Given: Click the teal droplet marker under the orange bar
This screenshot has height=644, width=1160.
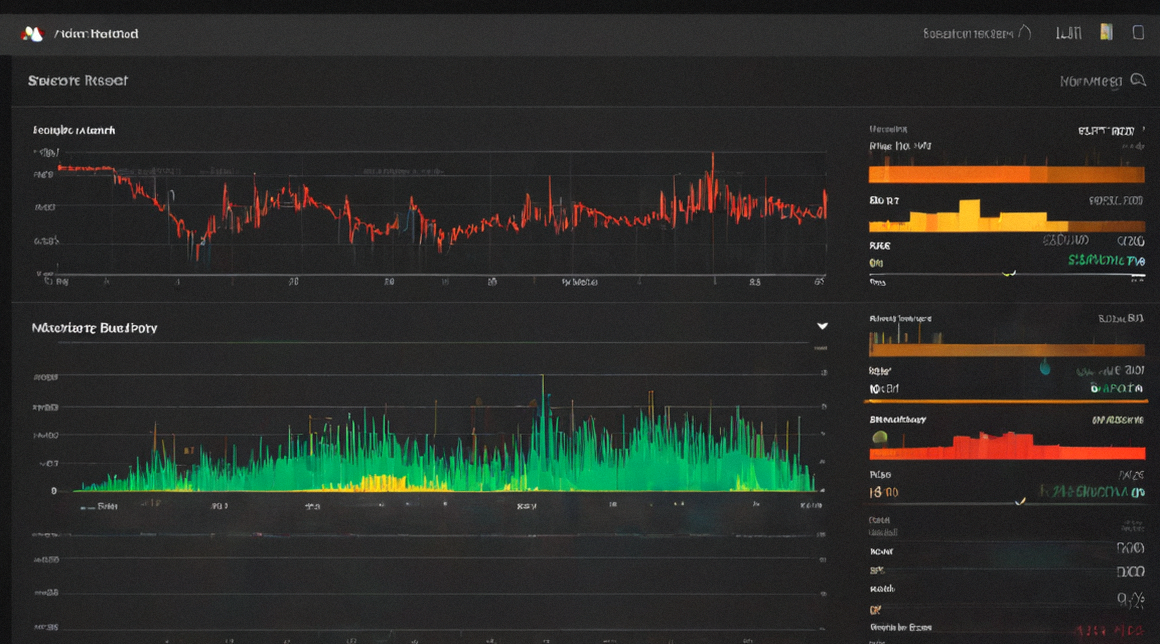Looking at the screenshot, I should click(1045, 367).
